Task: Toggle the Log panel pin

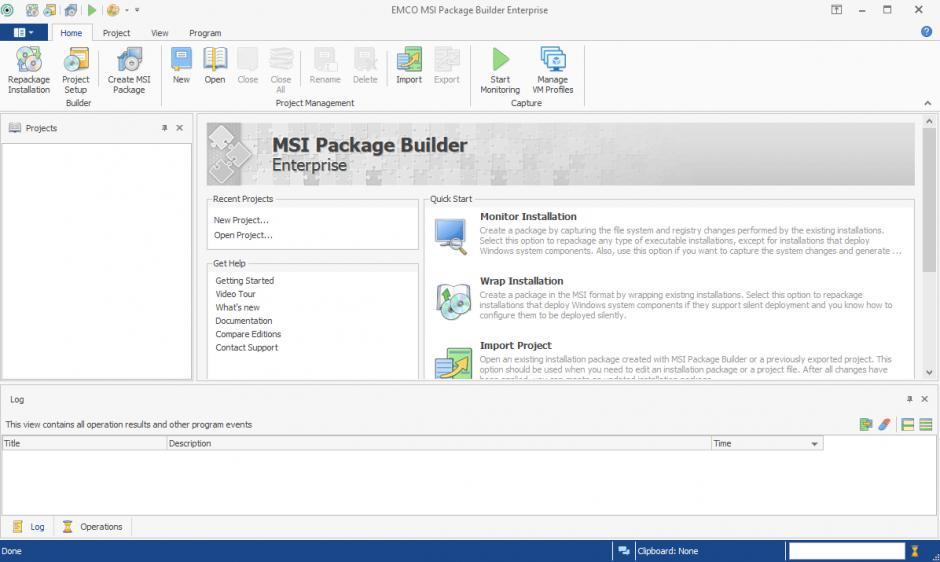Action: click(909, 399)
